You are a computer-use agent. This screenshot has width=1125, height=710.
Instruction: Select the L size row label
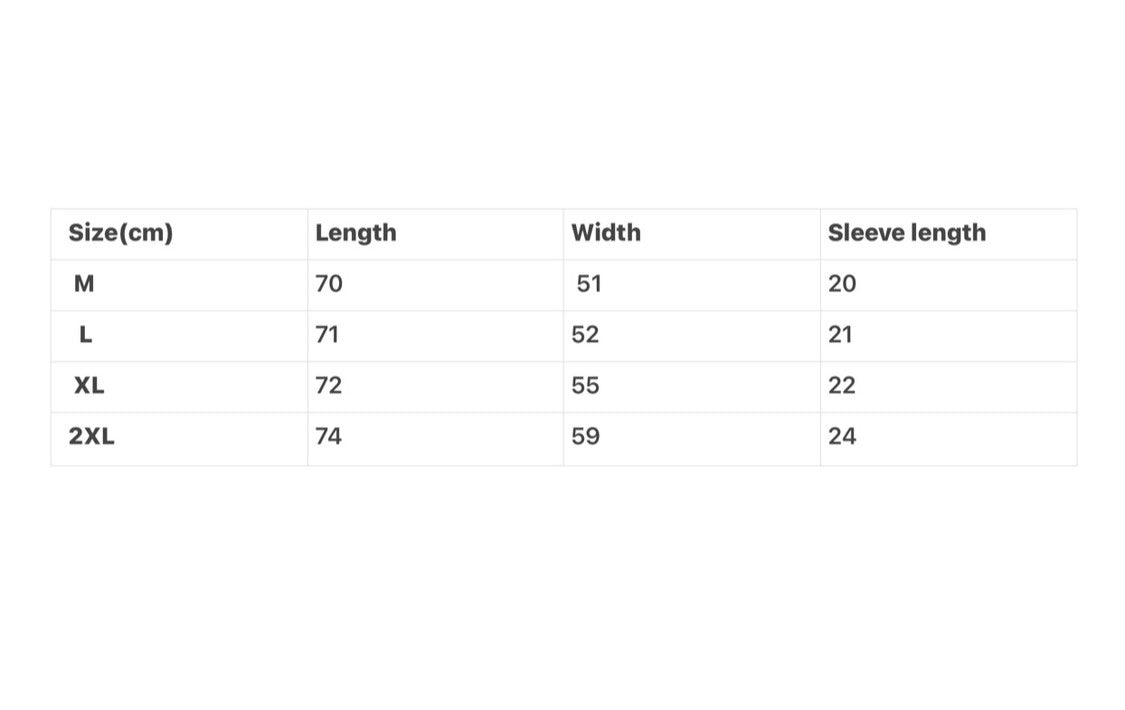(85, 335)
